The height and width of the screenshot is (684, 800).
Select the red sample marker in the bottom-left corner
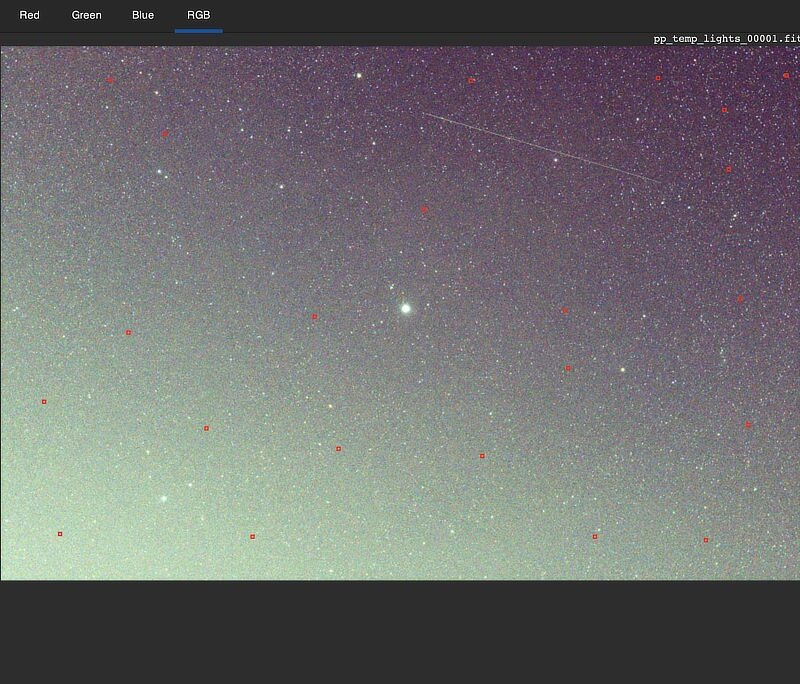pyautogui.click(x=60, y=534)
